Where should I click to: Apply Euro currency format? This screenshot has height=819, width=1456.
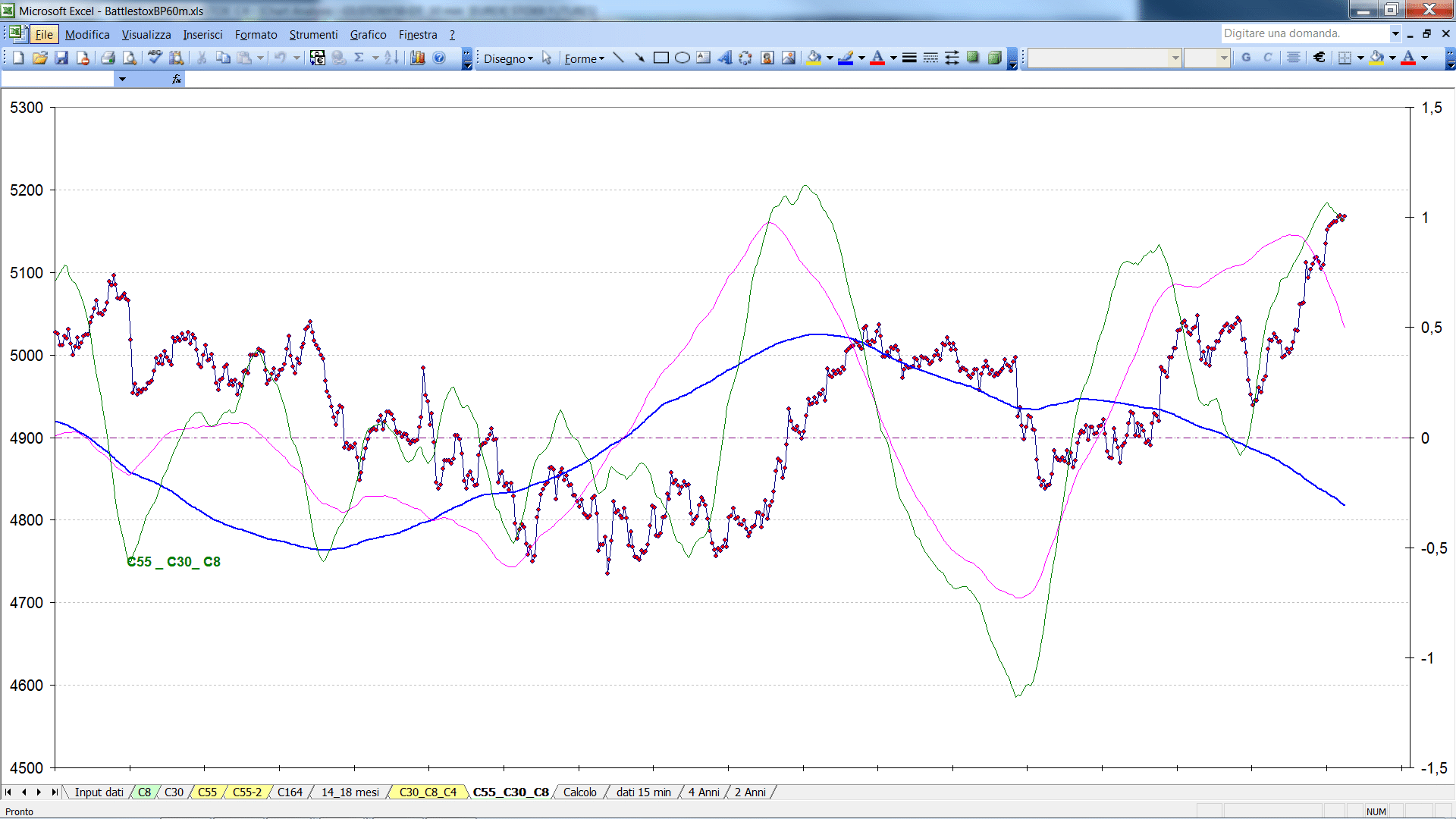point(1319,58)
